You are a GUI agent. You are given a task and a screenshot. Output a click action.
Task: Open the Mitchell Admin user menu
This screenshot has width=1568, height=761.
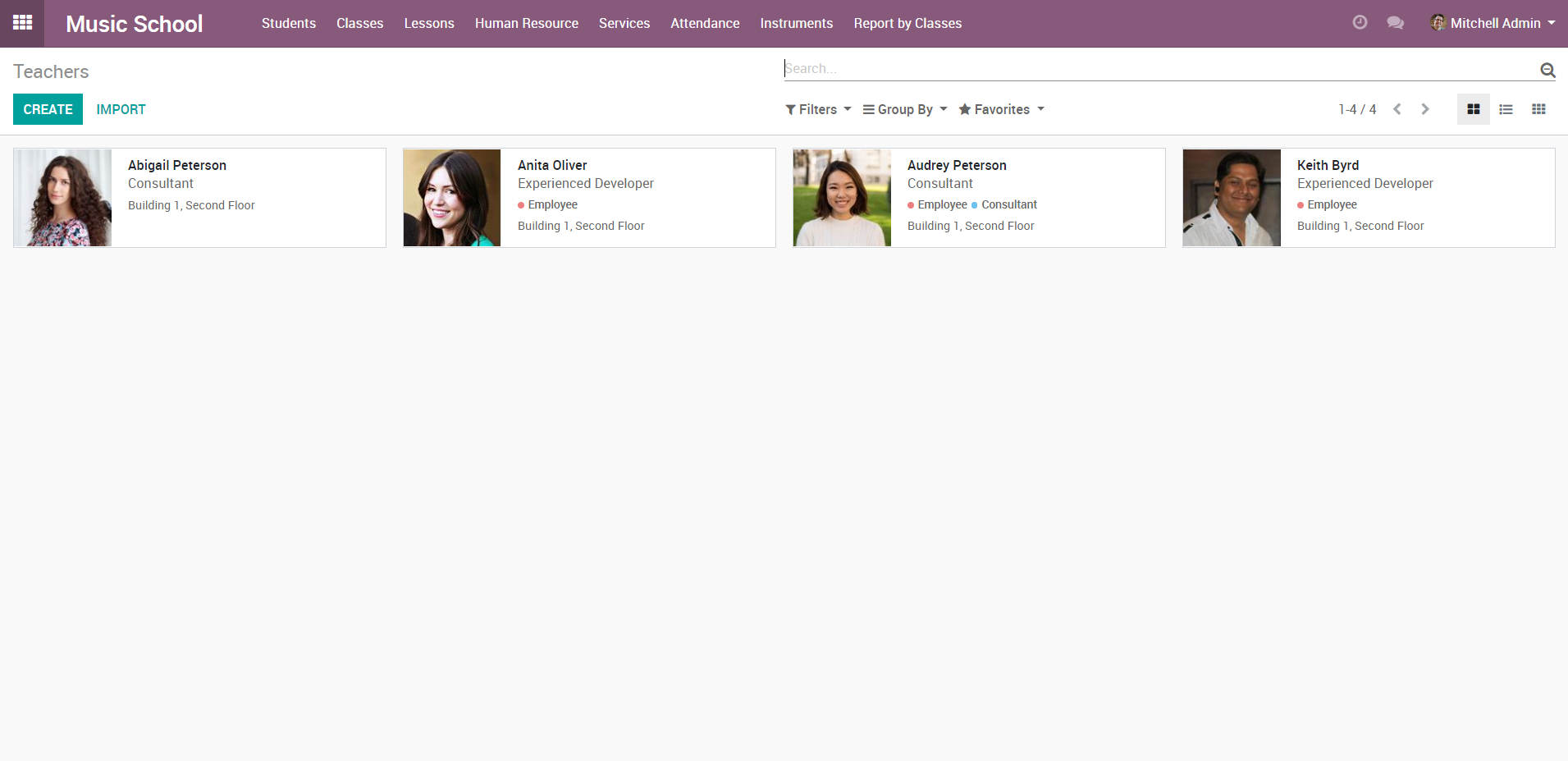(x=1493, y=23)
